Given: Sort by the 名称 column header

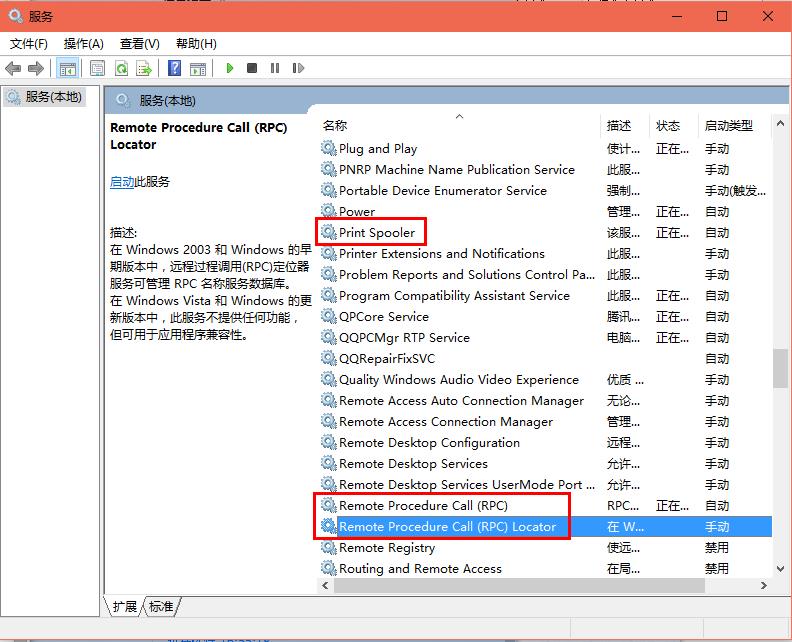Looking at the screenshot, I should (x=459, y=125).
